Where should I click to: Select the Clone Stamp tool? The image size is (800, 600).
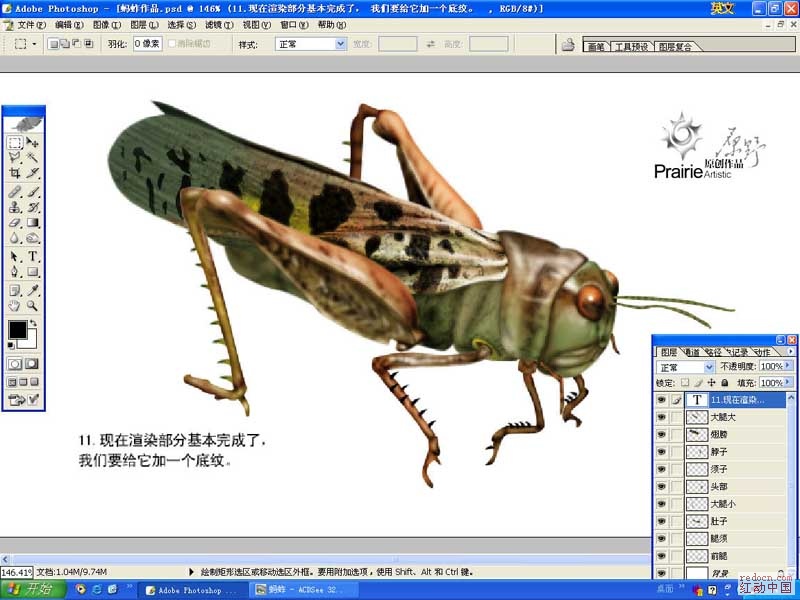(x=15, y=207)
